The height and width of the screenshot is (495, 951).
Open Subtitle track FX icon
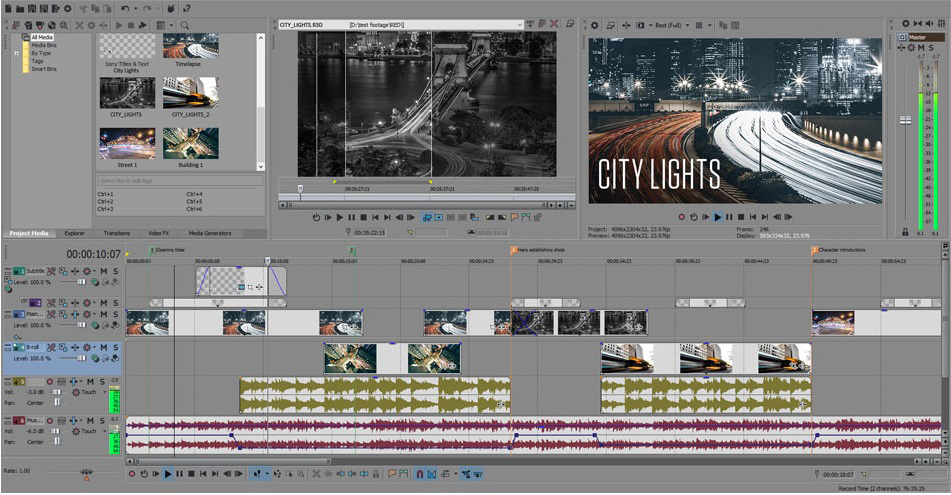(x=75, y=271)
